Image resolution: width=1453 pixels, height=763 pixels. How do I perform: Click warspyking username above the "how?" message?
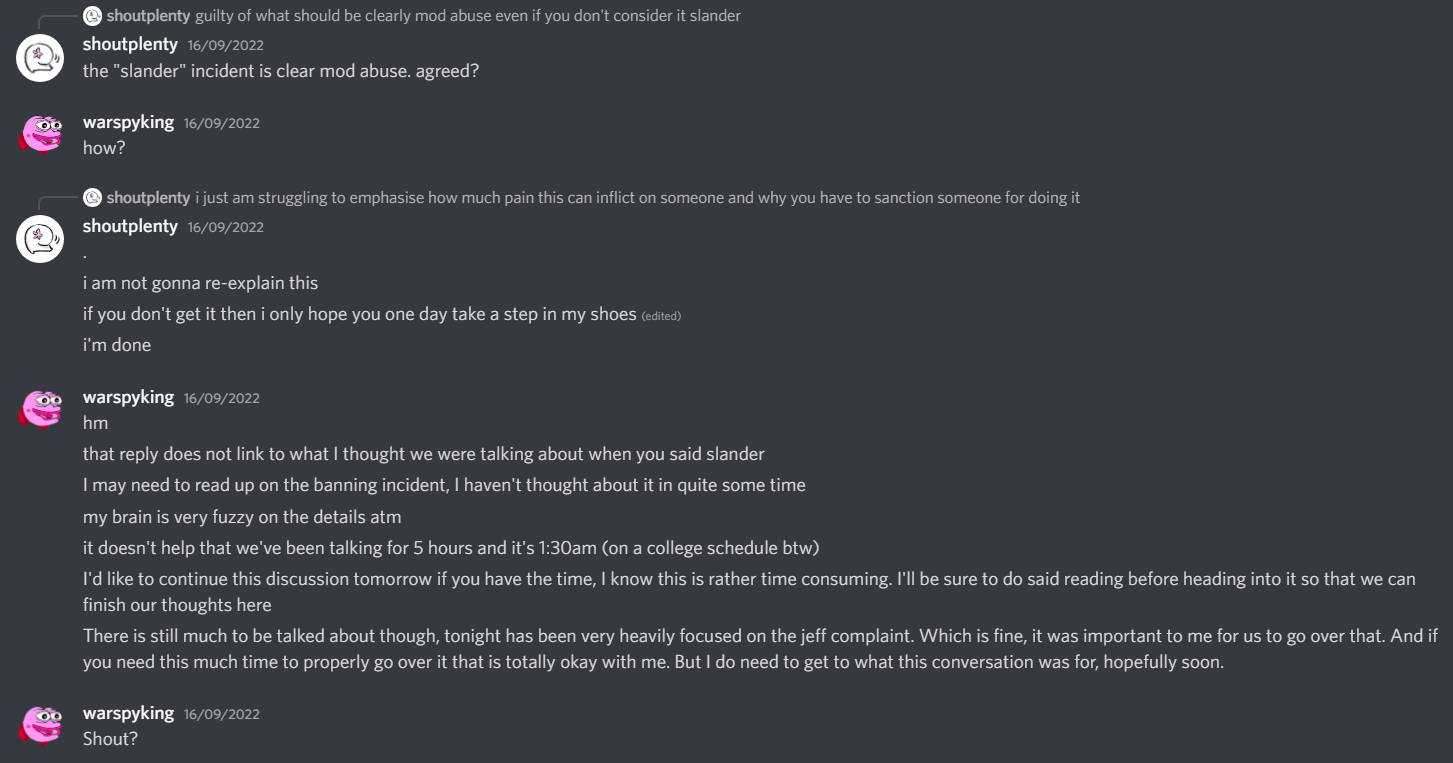[128, 122]
